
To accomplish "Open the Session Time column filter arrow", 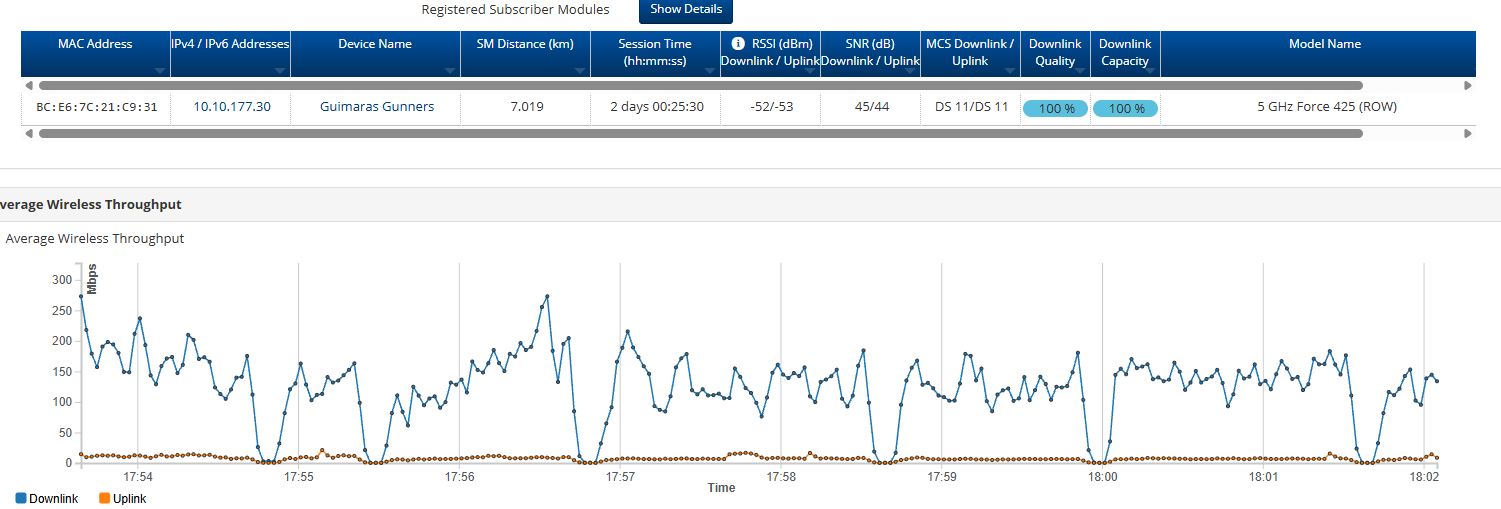I will [710, 71].
